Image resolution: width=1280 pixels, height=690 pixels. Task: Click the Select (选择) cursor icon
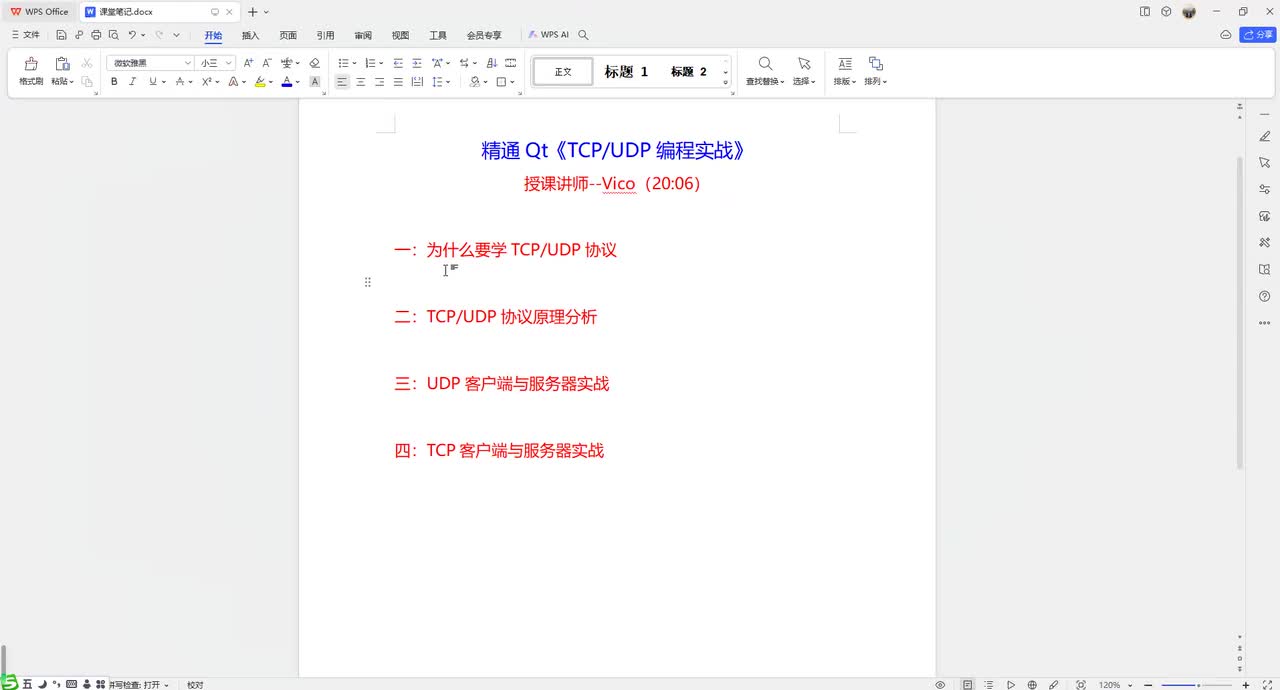[804, 64]
